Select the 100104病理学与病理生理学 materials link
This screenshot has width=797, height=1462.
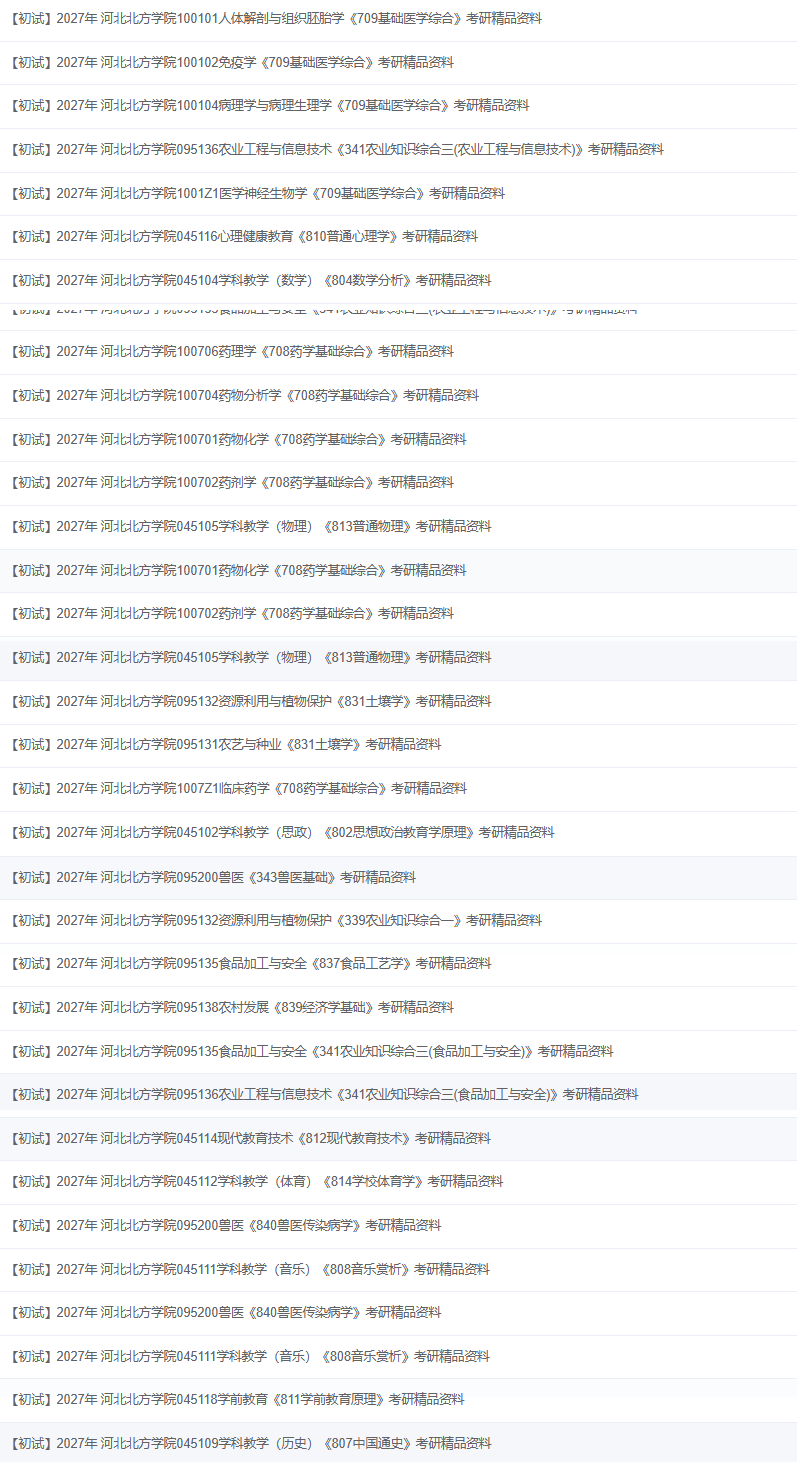(x=270, y=105)
